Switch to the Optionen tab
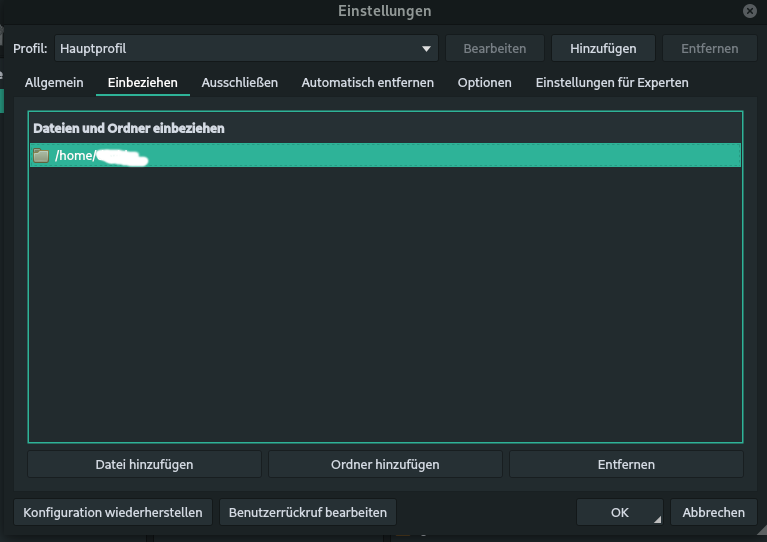The image size is (767, 542). pyautogui.click(x=484, y=83)
